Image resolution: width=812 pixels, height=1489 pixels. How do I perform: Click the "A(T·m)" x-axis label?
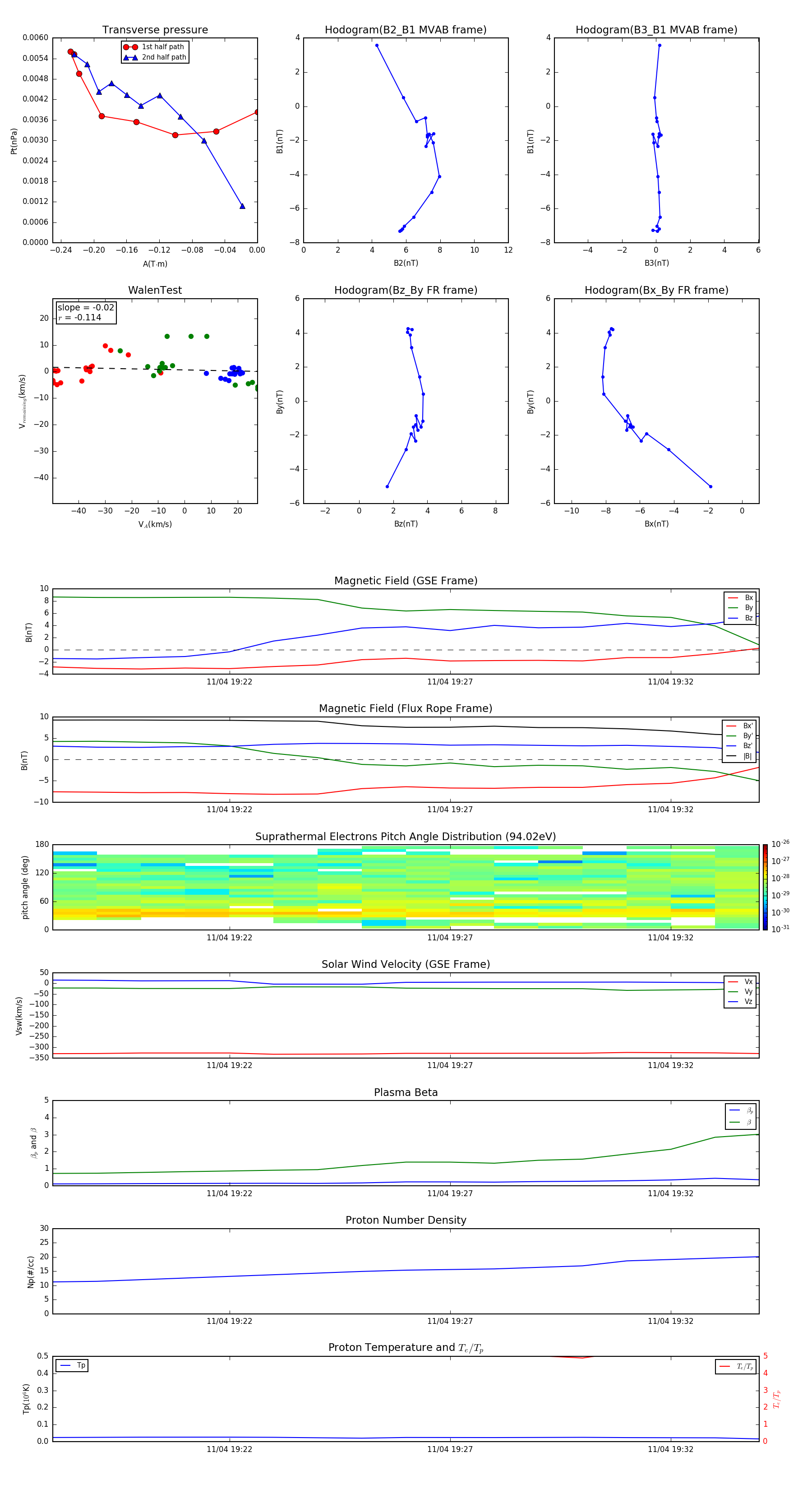(x=155, y=264)
